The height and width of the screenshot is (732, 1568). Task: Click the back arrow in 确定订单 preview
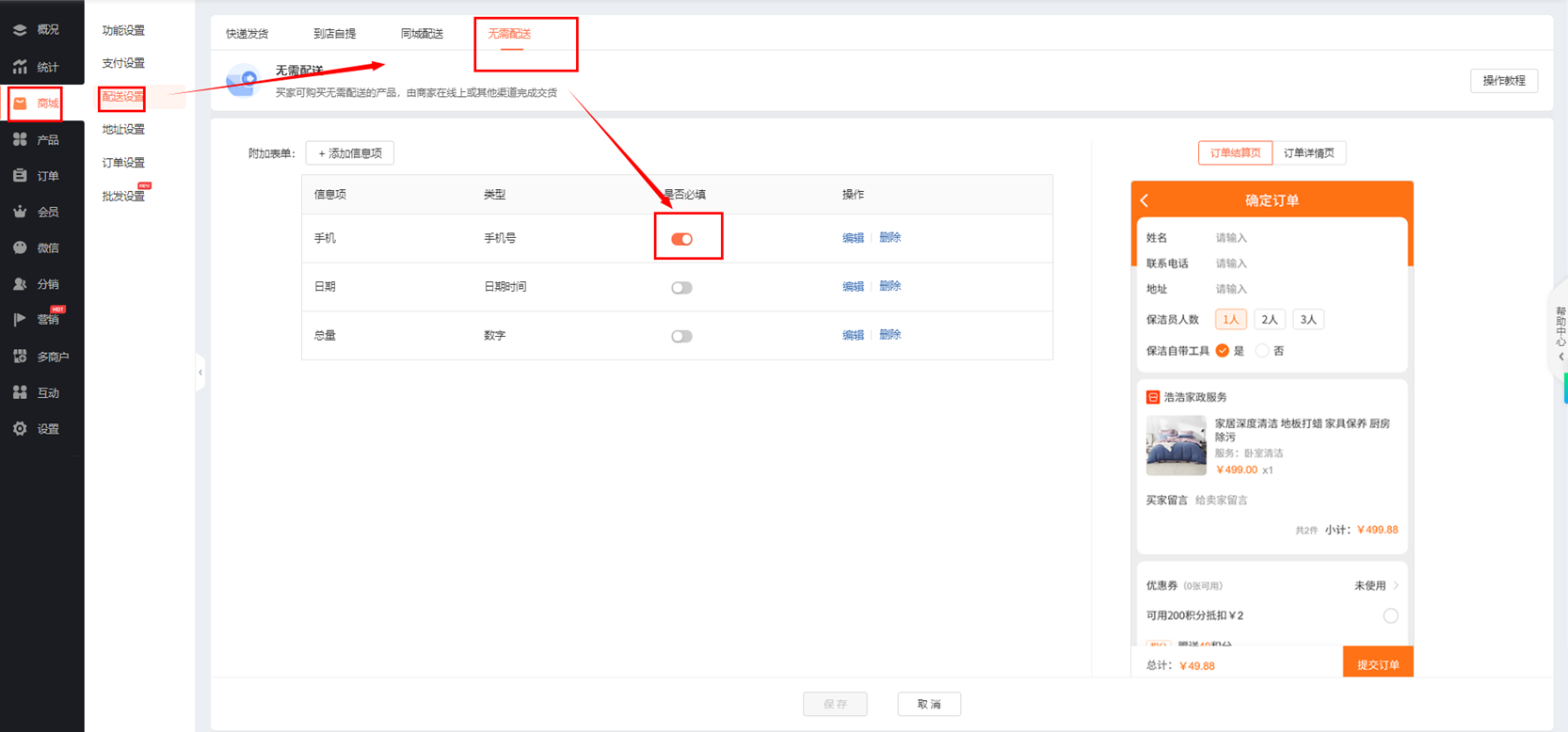[x=1145, y=200]
